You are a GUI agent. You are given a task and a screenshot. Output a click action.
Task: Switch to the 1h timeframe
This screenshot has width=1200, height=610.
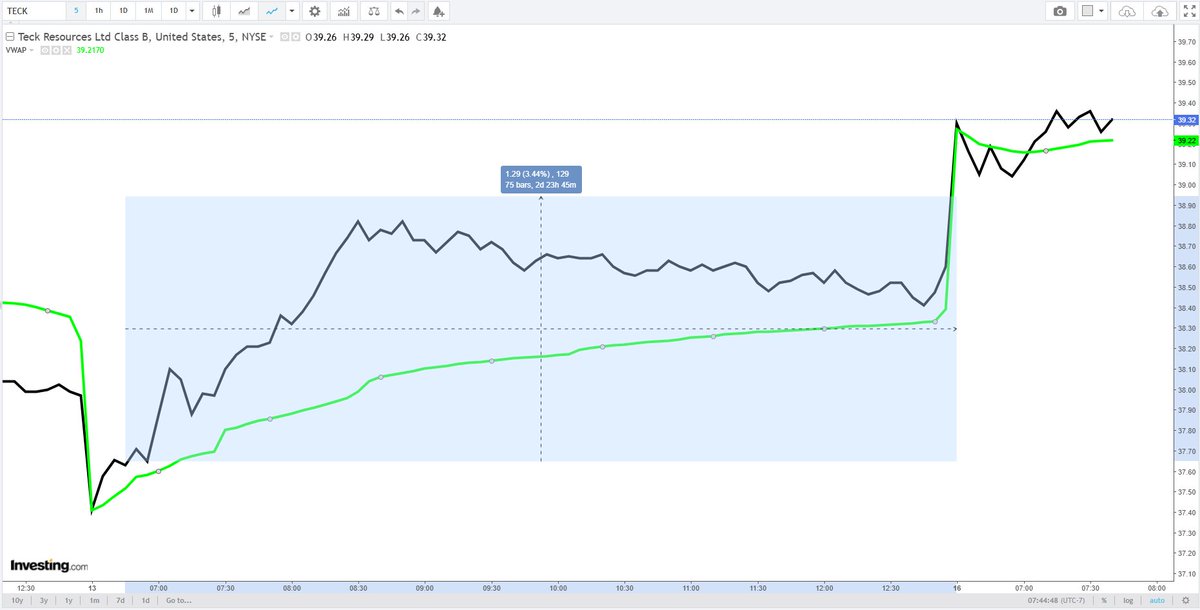click(98, 12)
